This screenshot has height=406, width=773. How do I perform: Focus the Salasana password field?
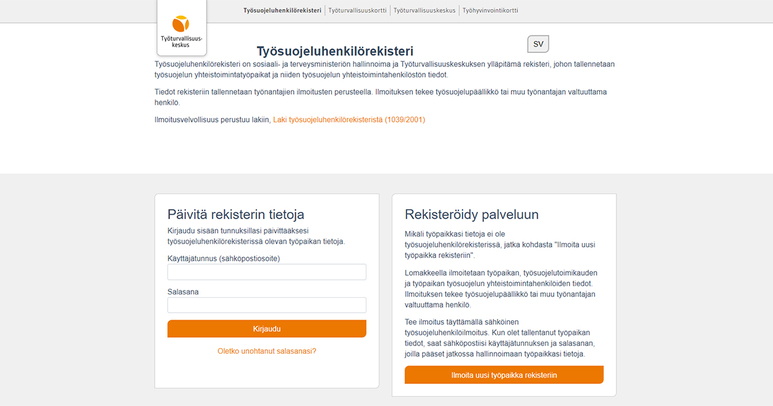[x=267, y=305]
